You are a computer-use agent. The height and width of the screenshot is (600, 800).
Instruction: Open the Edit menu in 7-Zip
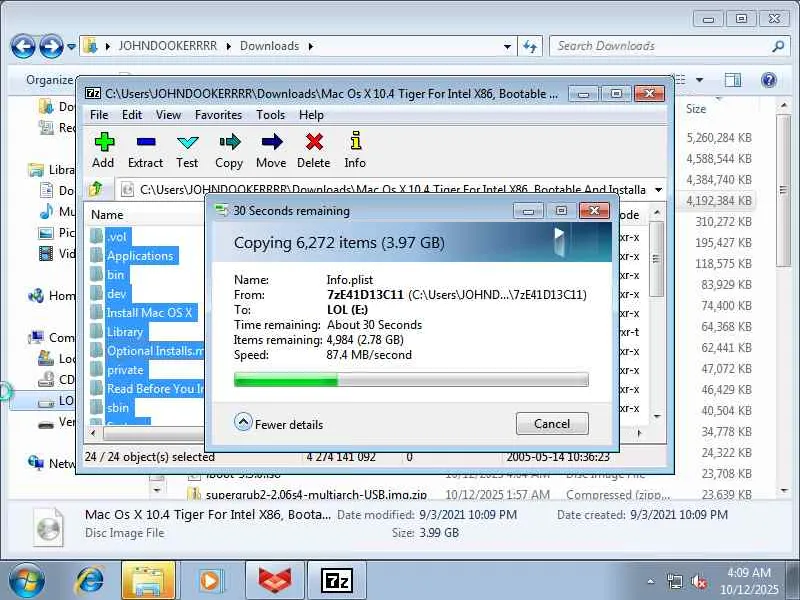point(132,115)
